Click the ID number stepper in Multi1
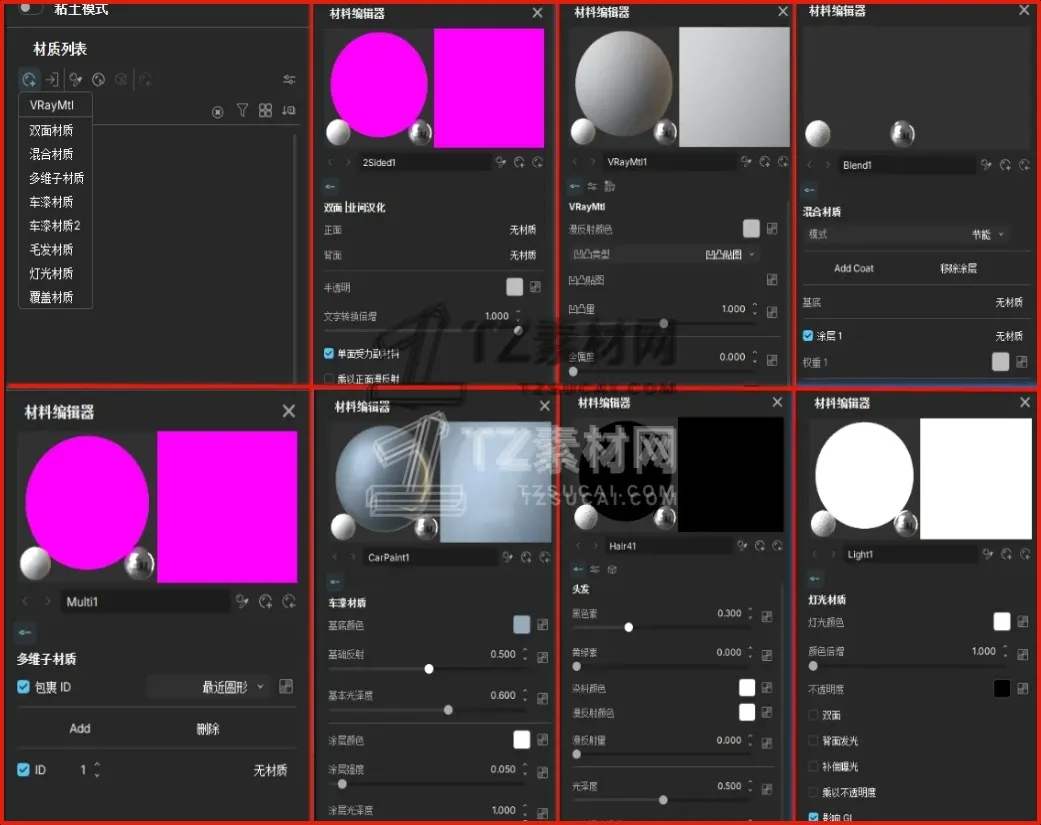This screenshot has width=1041, height=825. click(98, 769)
